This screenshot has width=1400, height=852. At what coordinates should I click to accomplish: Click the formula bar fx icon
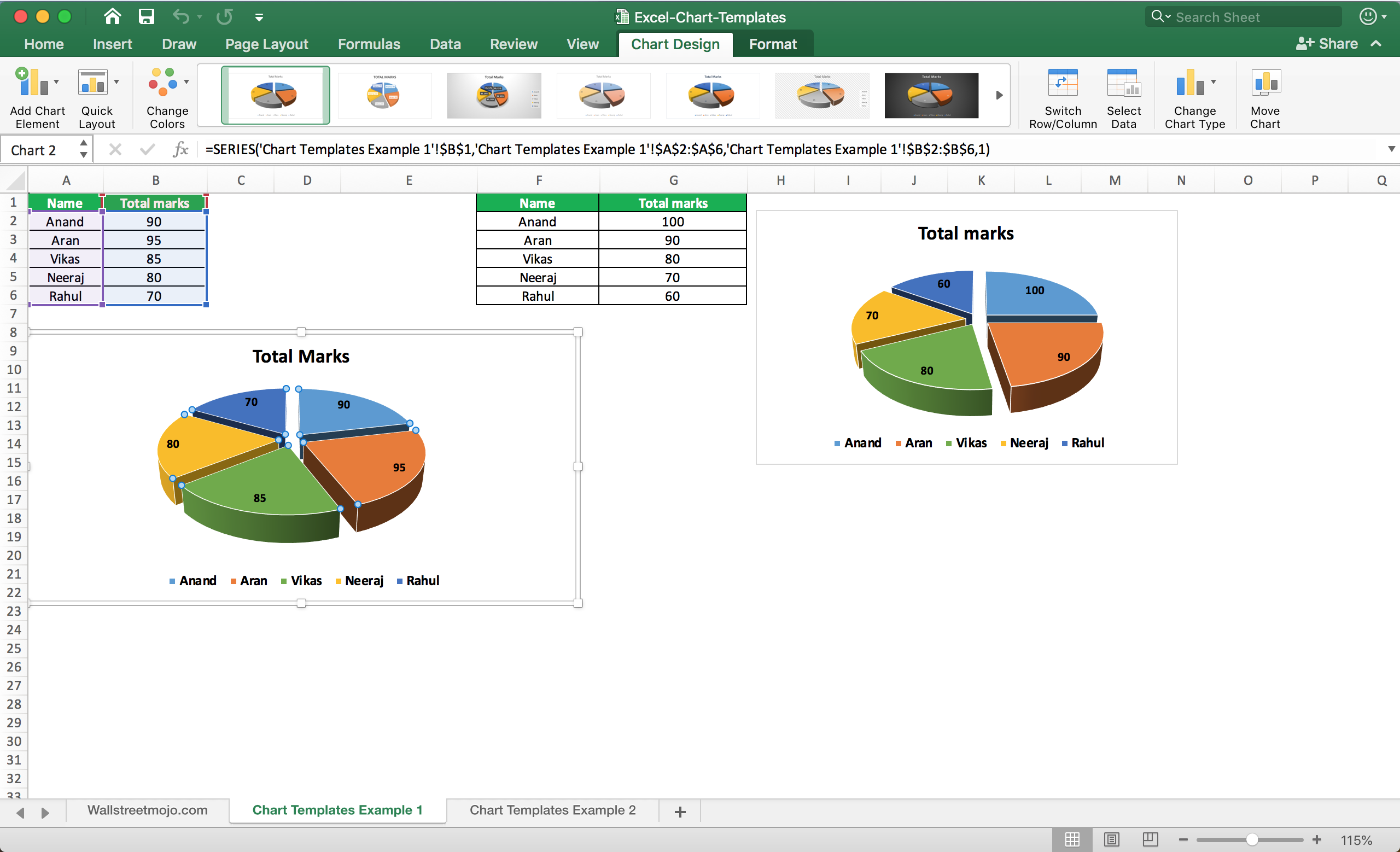pos(180,149)
